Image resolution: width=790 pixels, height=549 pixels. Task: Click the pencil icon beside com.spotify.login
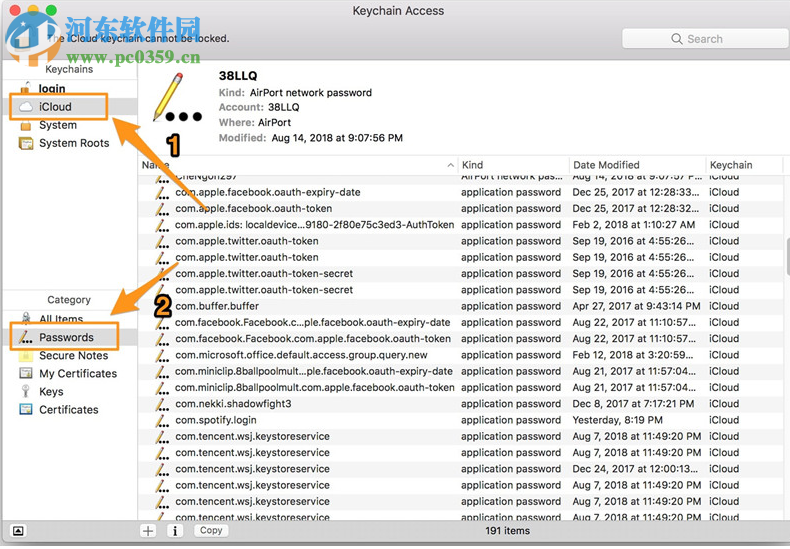coord(162,420)
